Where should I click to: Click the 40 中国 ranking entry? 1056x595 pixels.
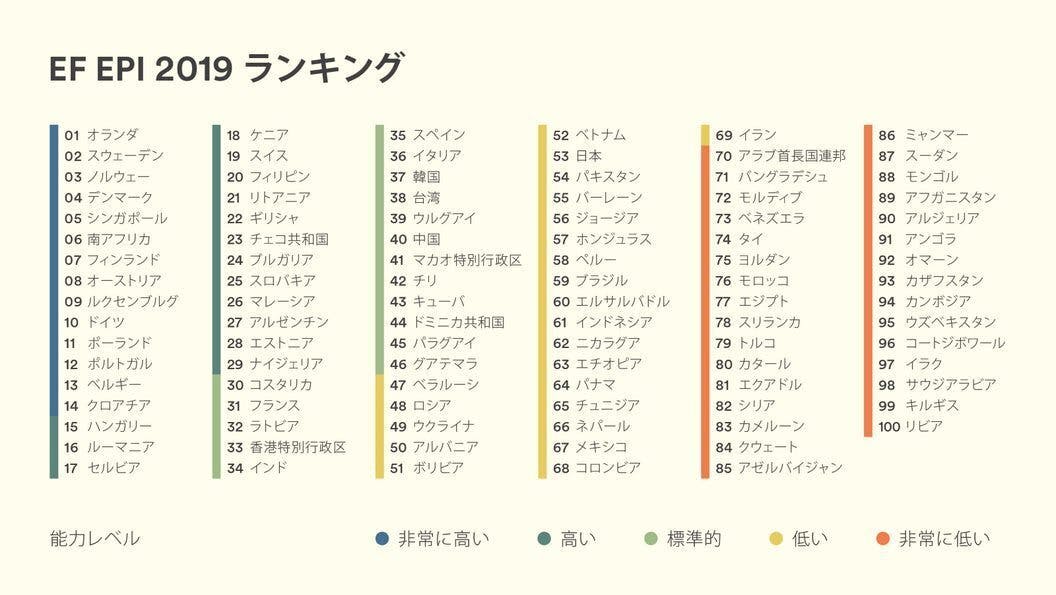(x=415, y=239)
